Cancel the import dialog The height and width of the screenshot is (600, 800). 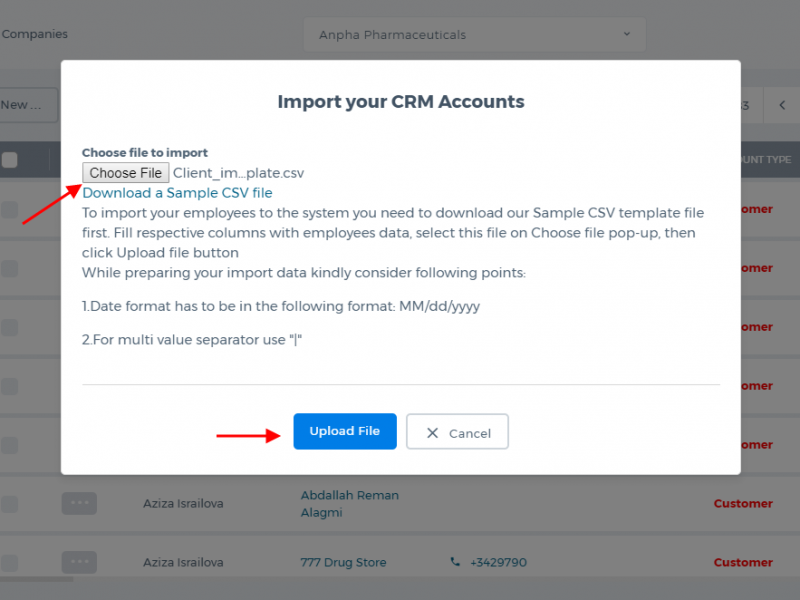click(457, 432)
